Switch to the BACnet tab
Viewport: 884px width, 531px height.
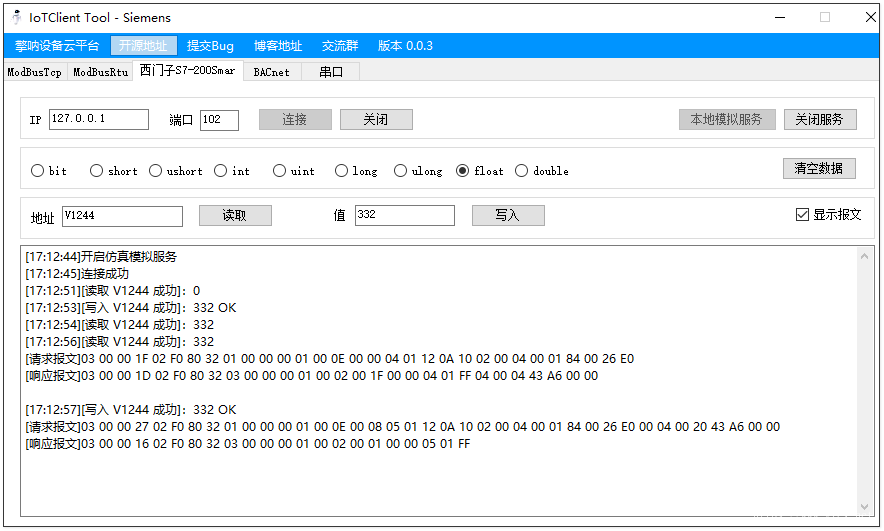[272, 72]
